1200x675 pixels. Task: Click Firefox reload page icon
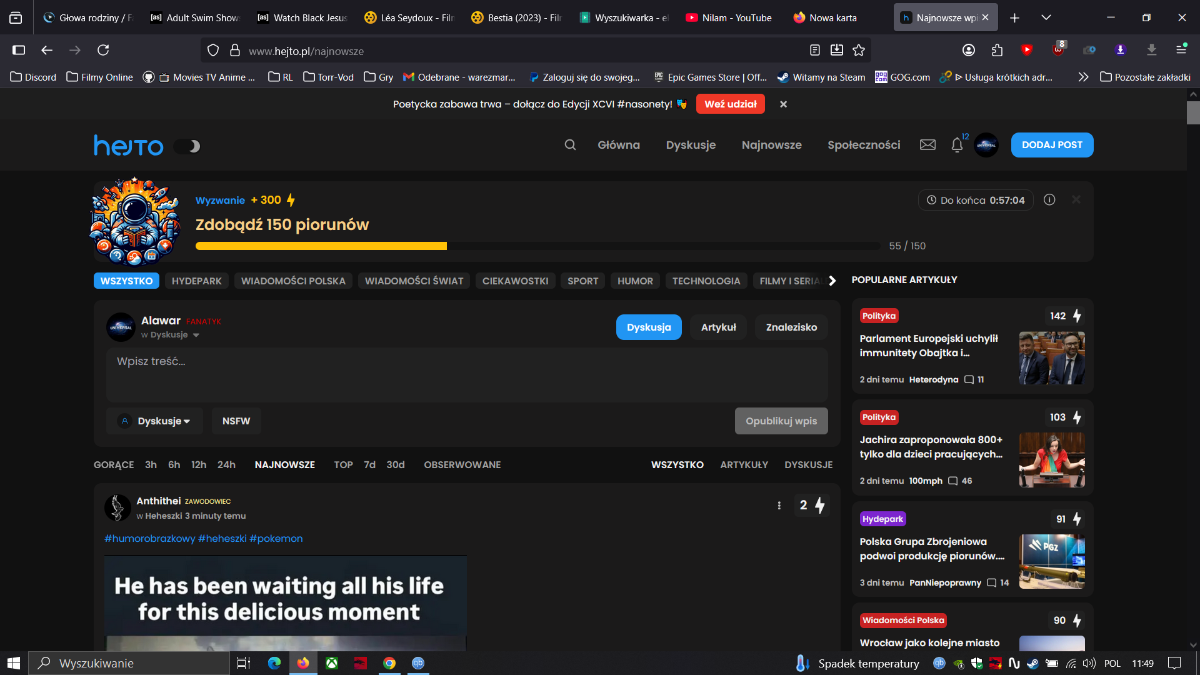click(103, 50)
